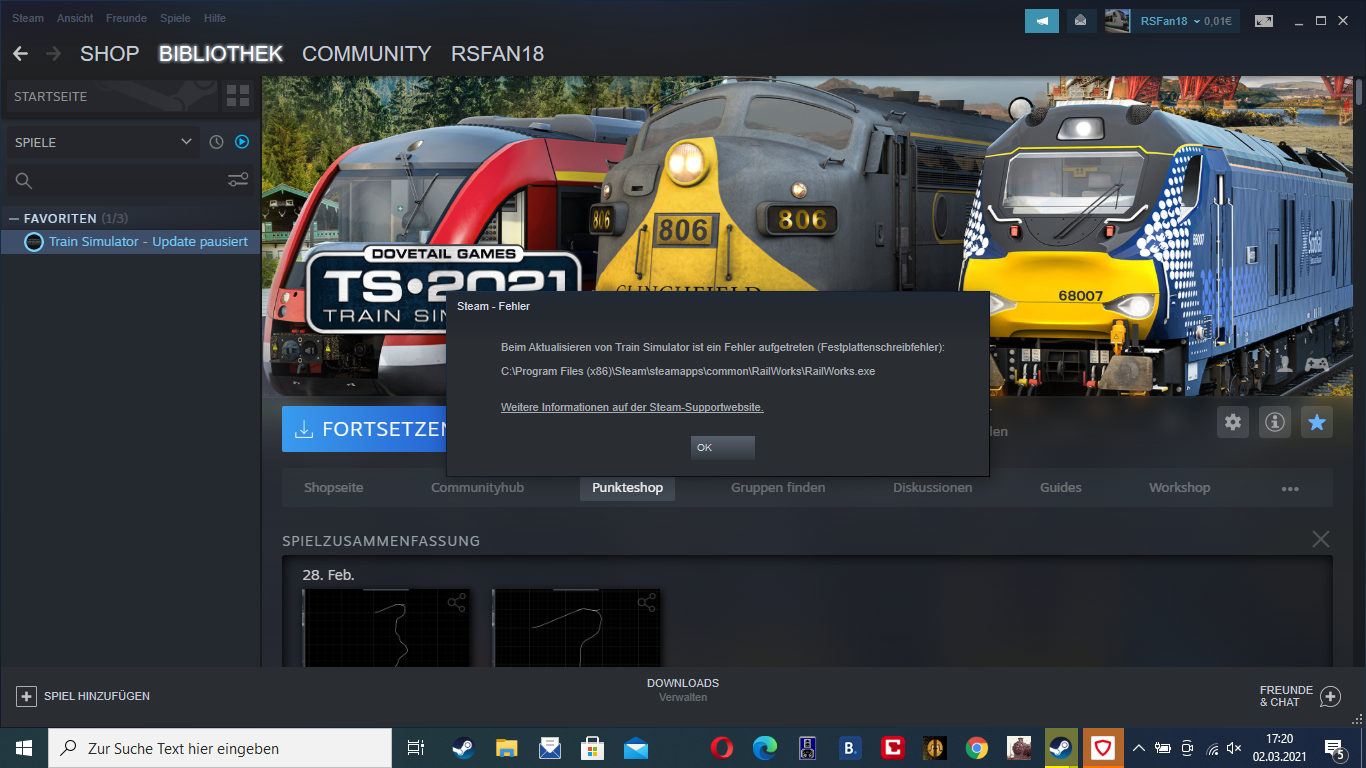The width and height of the screenshot is (1366, 768).
Task: Open the three-dots more options menu
Action: [x=1290, y=489]
